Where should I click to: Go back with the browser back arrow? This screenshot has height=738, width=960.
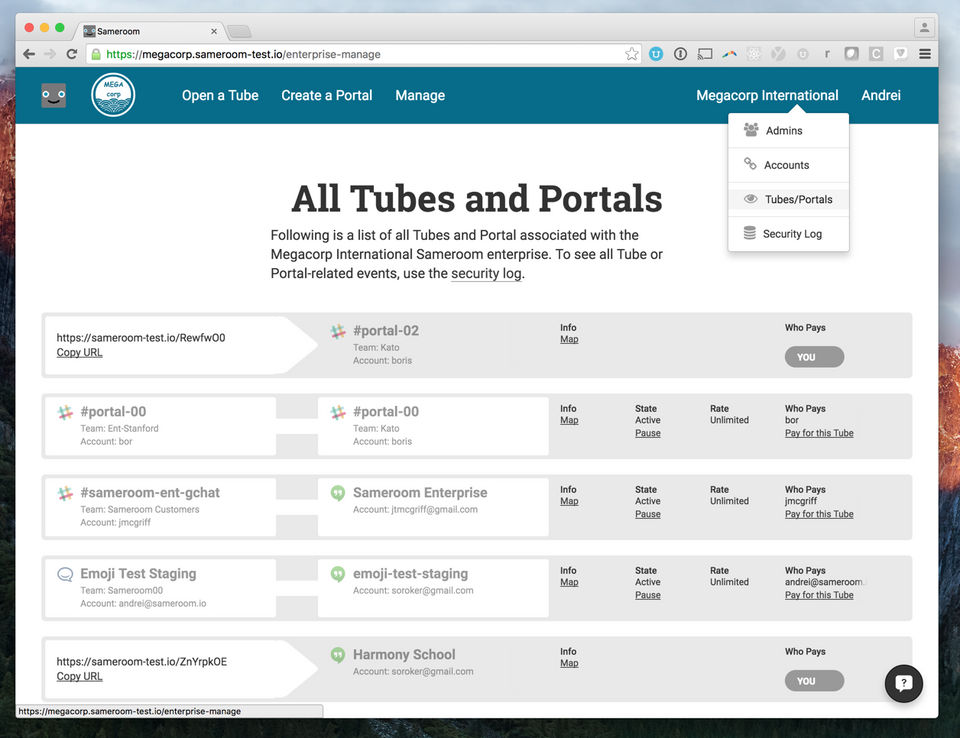(x=29, y=54)
